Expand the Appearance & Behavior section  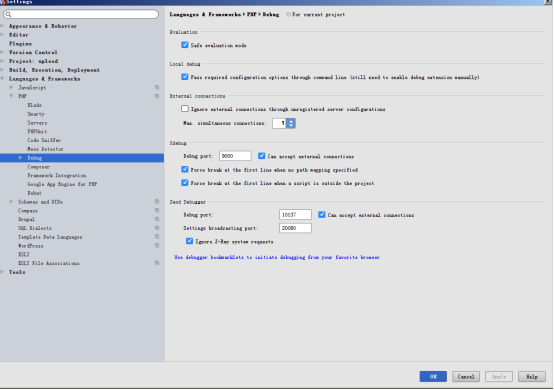tap(2, 26)
